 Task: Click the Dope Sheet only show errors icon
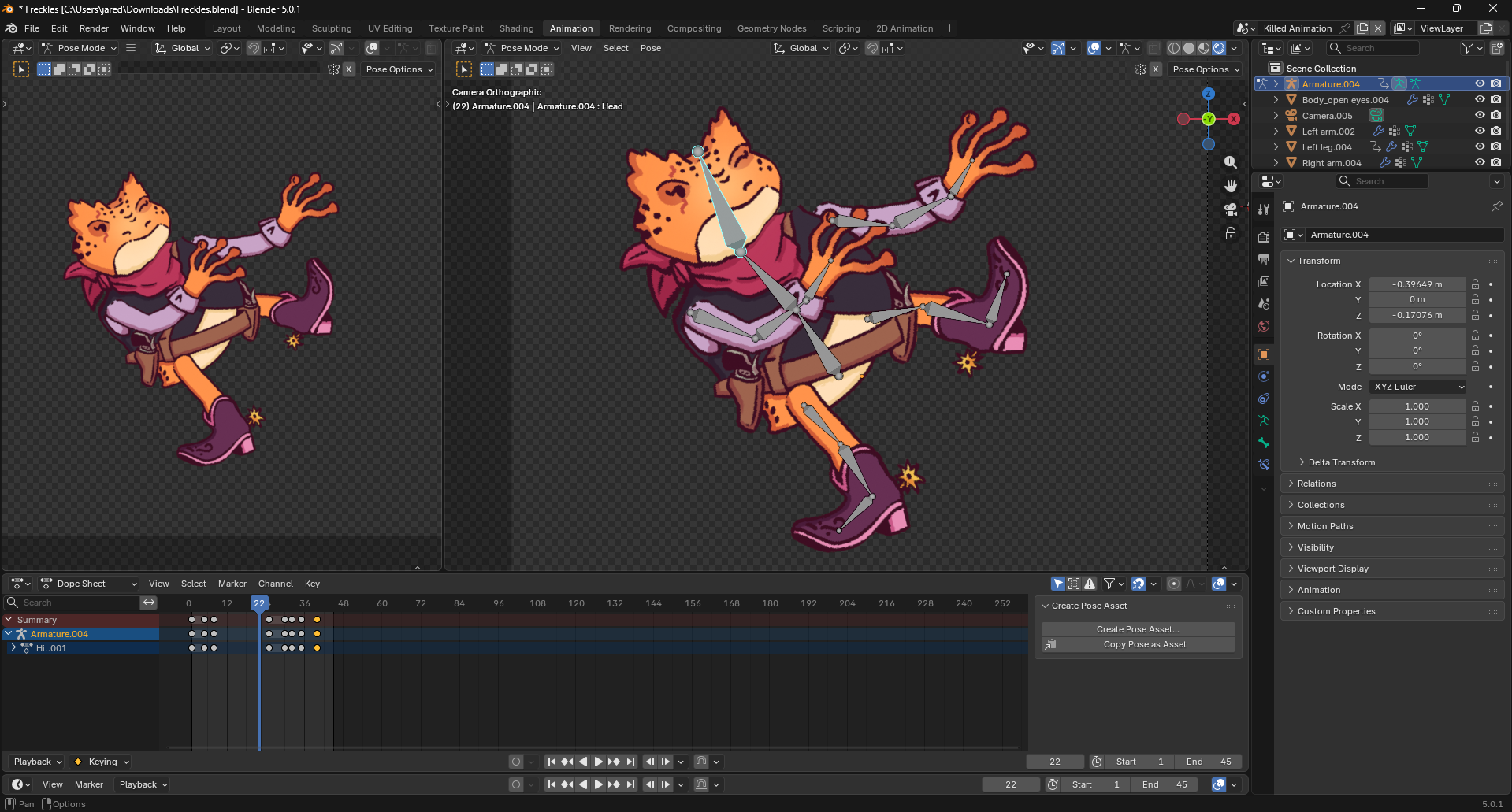point(1090,584)
